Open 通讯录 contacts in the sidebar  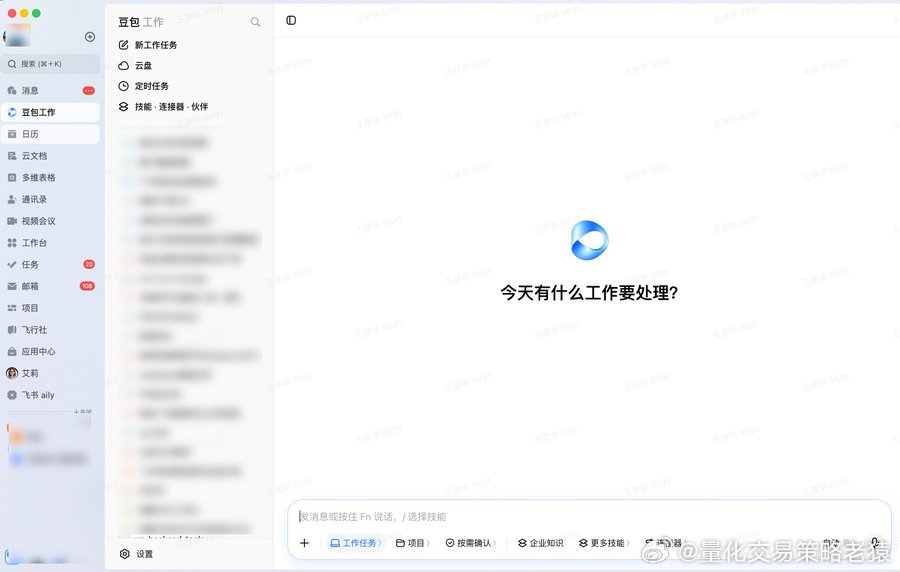tap(51, 200)
